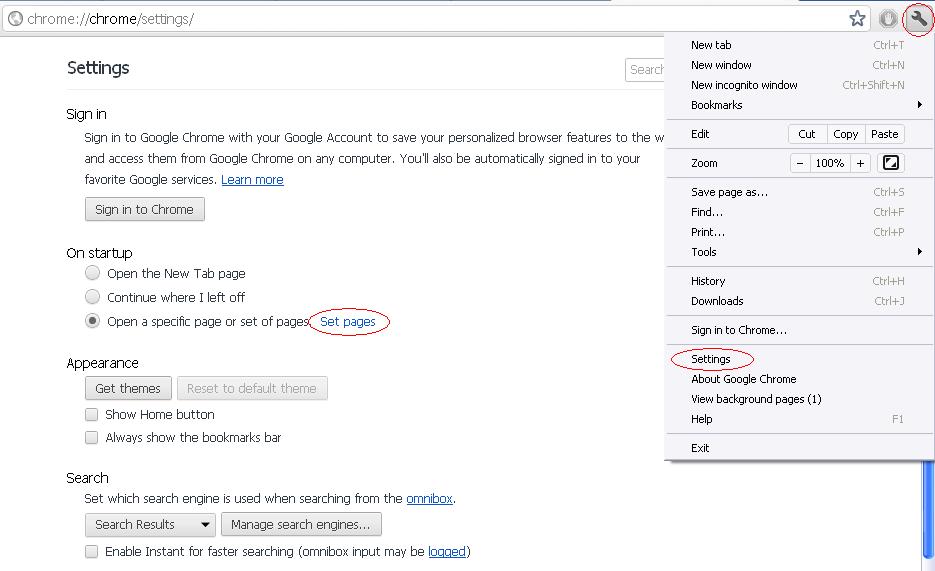
Task: Open the Set pages link
Action: (348, 322)
